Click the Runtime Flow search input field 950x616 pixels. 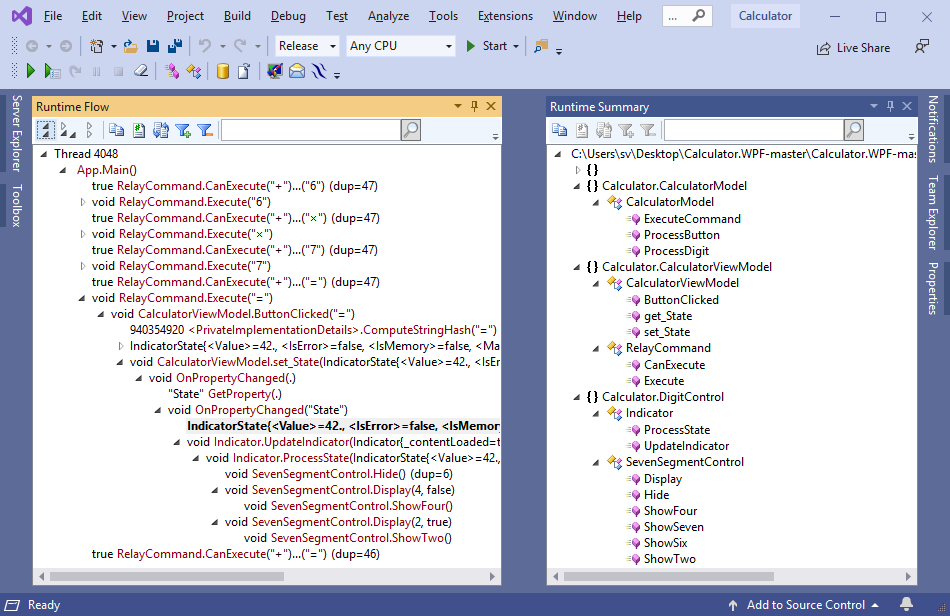click(x=310, y=130)
